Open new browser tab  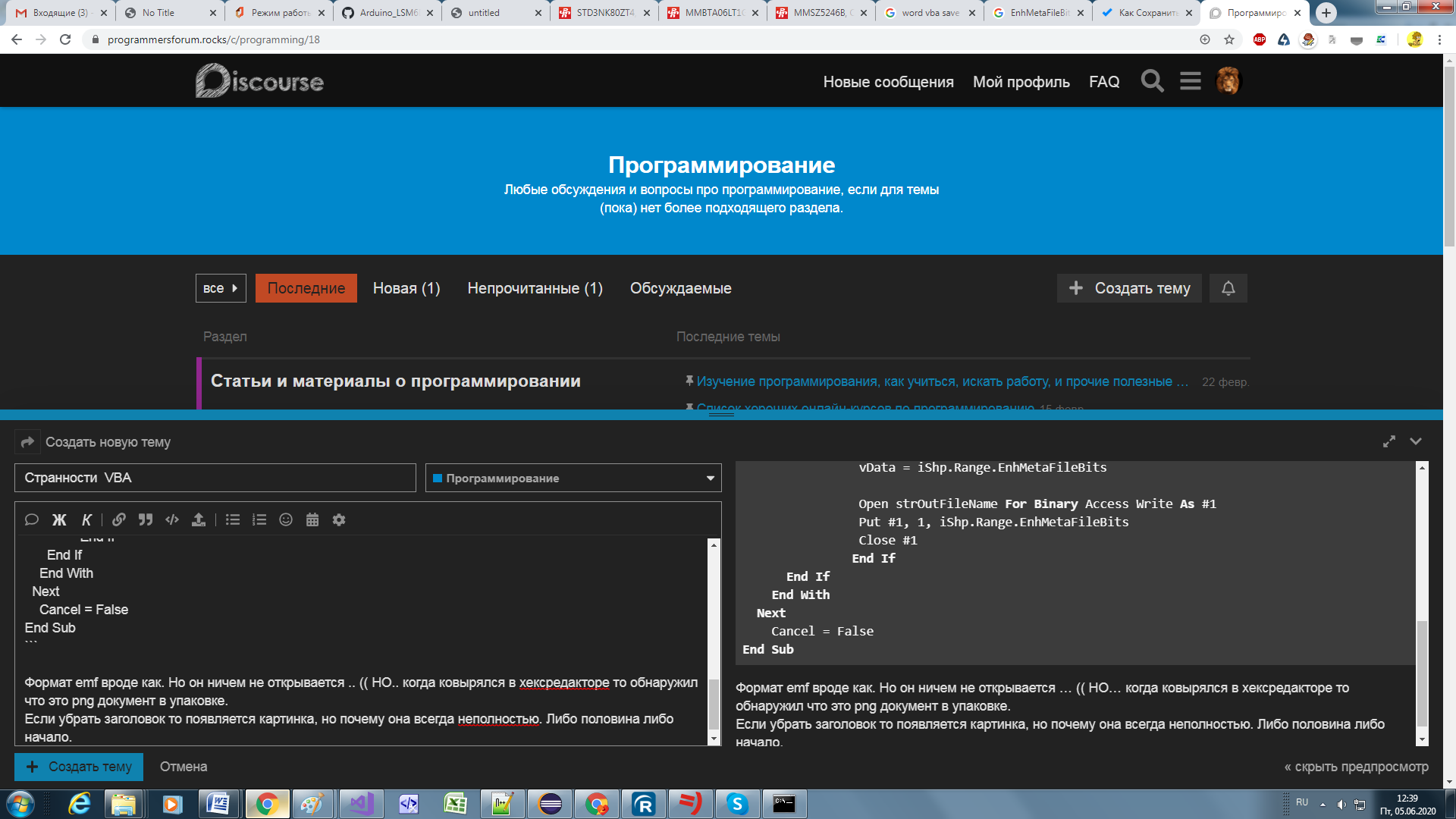[x=1326, y=13]
